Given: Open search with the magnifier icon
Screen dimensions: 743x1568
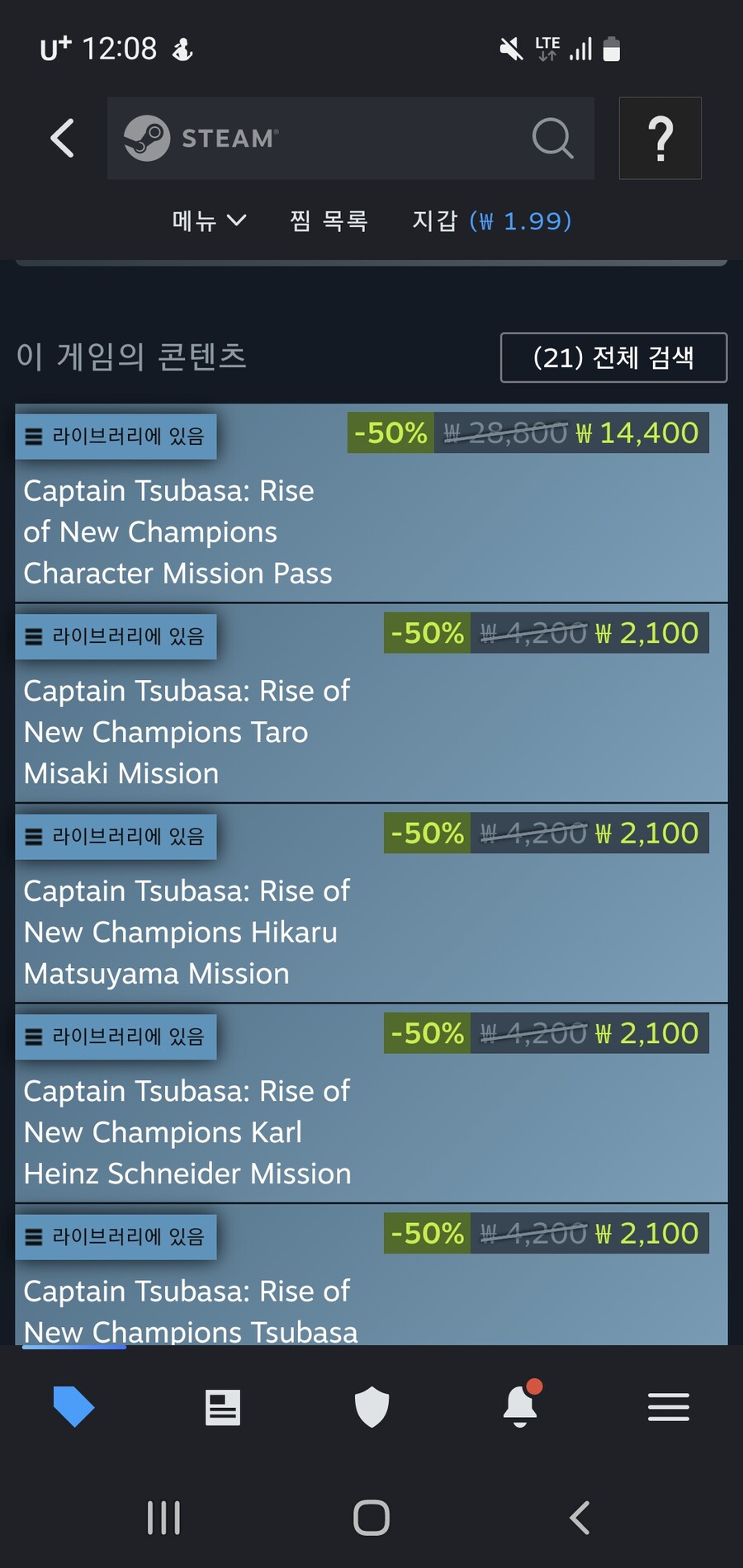Looking at the screenshot, I should point(552,138).
